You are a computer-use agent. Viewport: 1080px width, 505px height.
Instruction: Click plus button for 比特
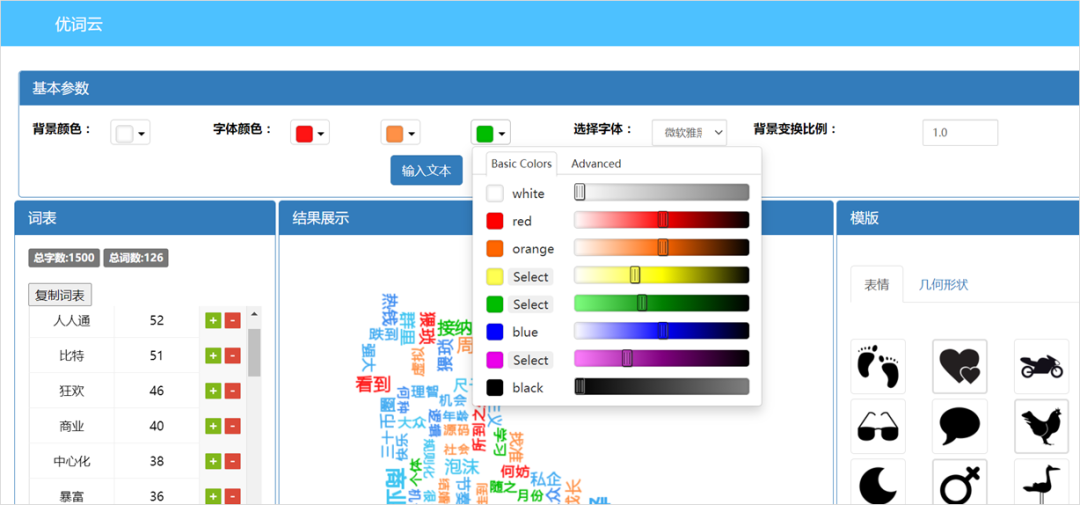pos(213,355)
